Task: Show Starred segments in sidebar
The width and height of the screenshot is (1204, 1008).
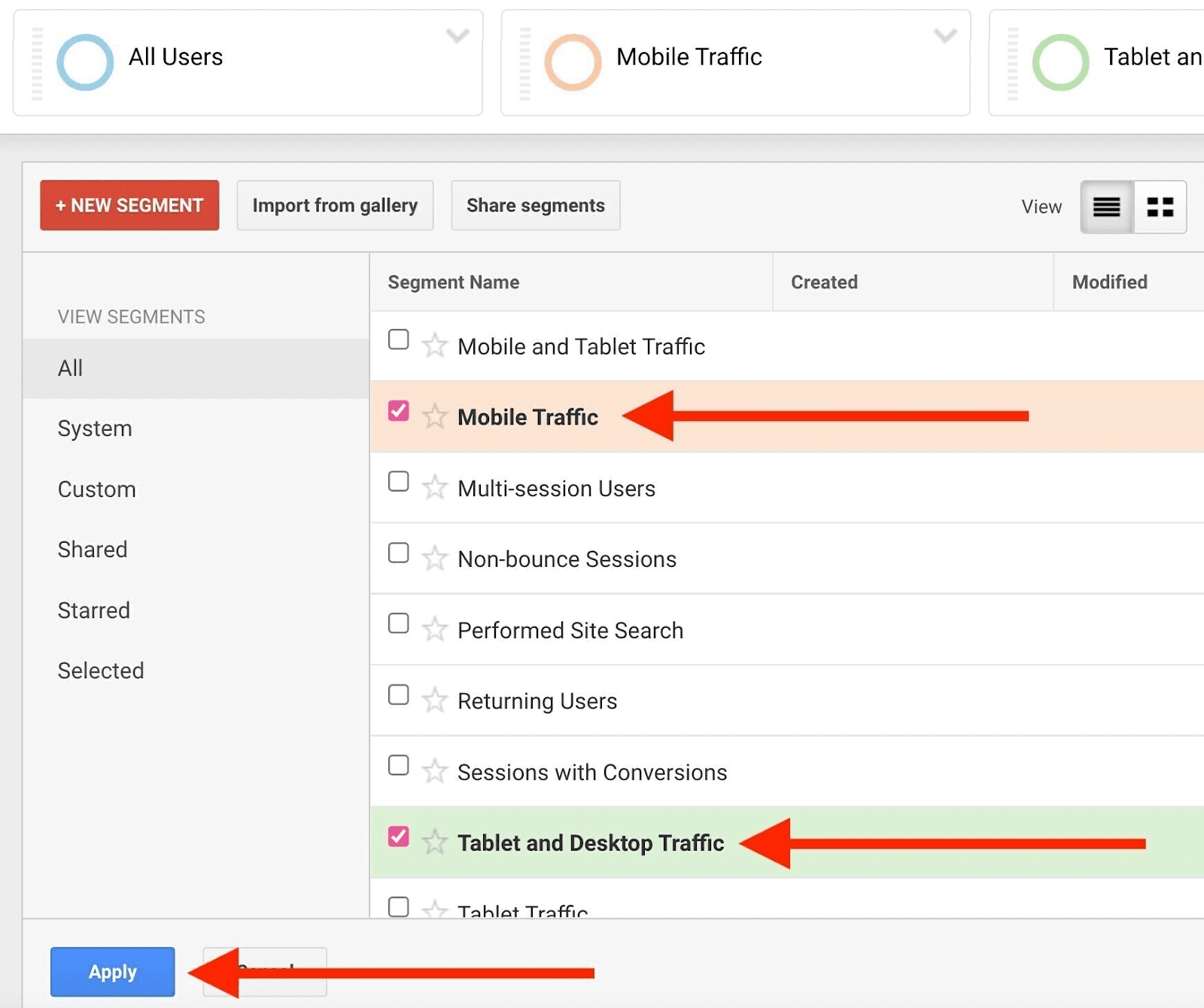Action: tap(93, 611)
